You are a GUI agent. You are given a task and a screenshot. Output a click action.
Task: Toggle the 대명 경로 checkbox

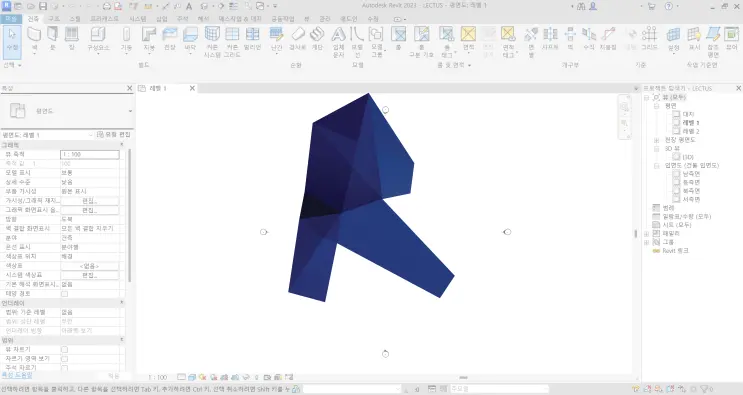(x=64, y=294)
